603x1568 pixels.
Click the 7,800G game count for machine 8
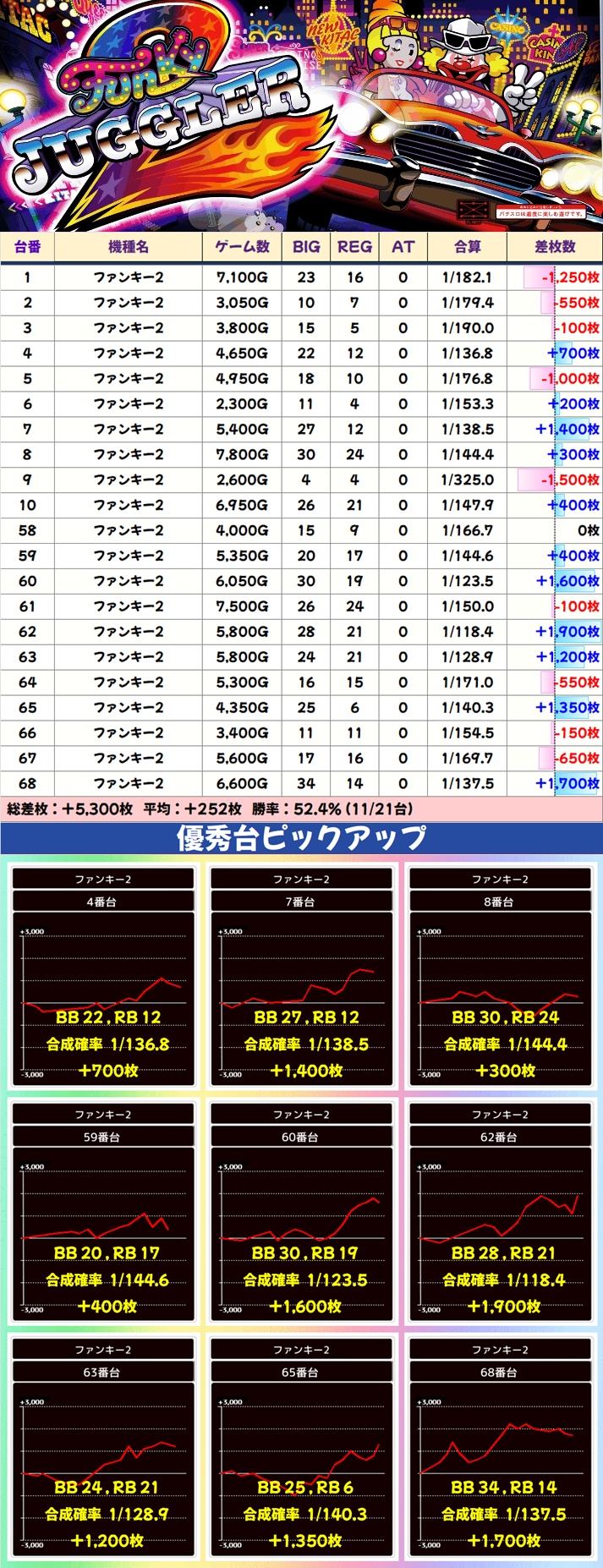point(242,454)
